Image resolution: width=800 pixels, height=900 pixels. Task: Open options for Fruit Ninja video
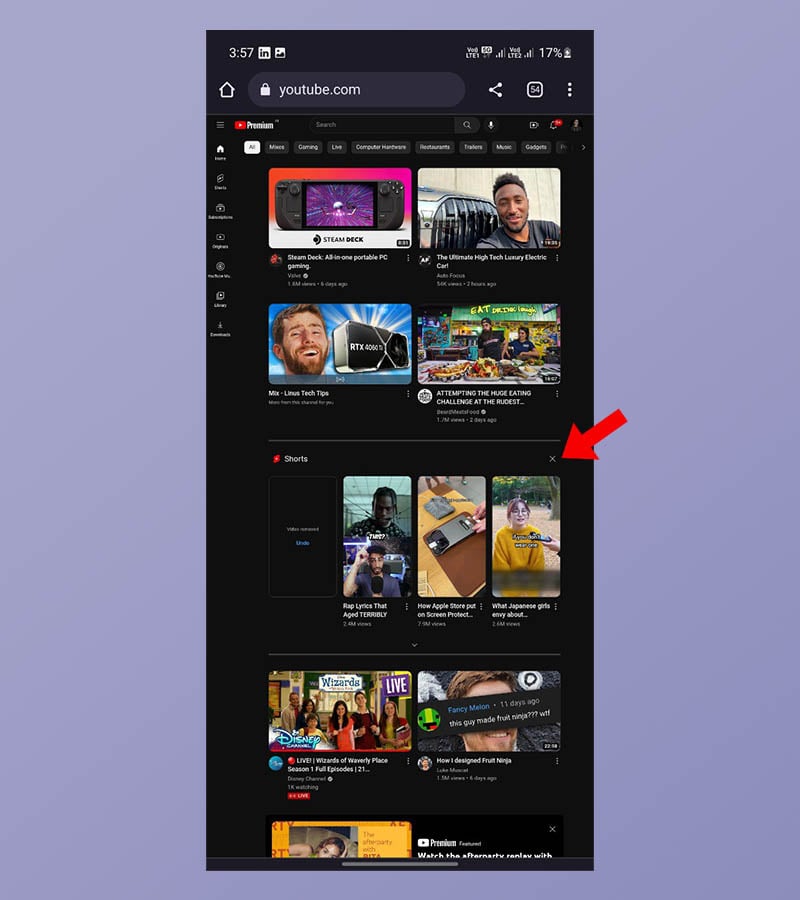click(557, 761)
